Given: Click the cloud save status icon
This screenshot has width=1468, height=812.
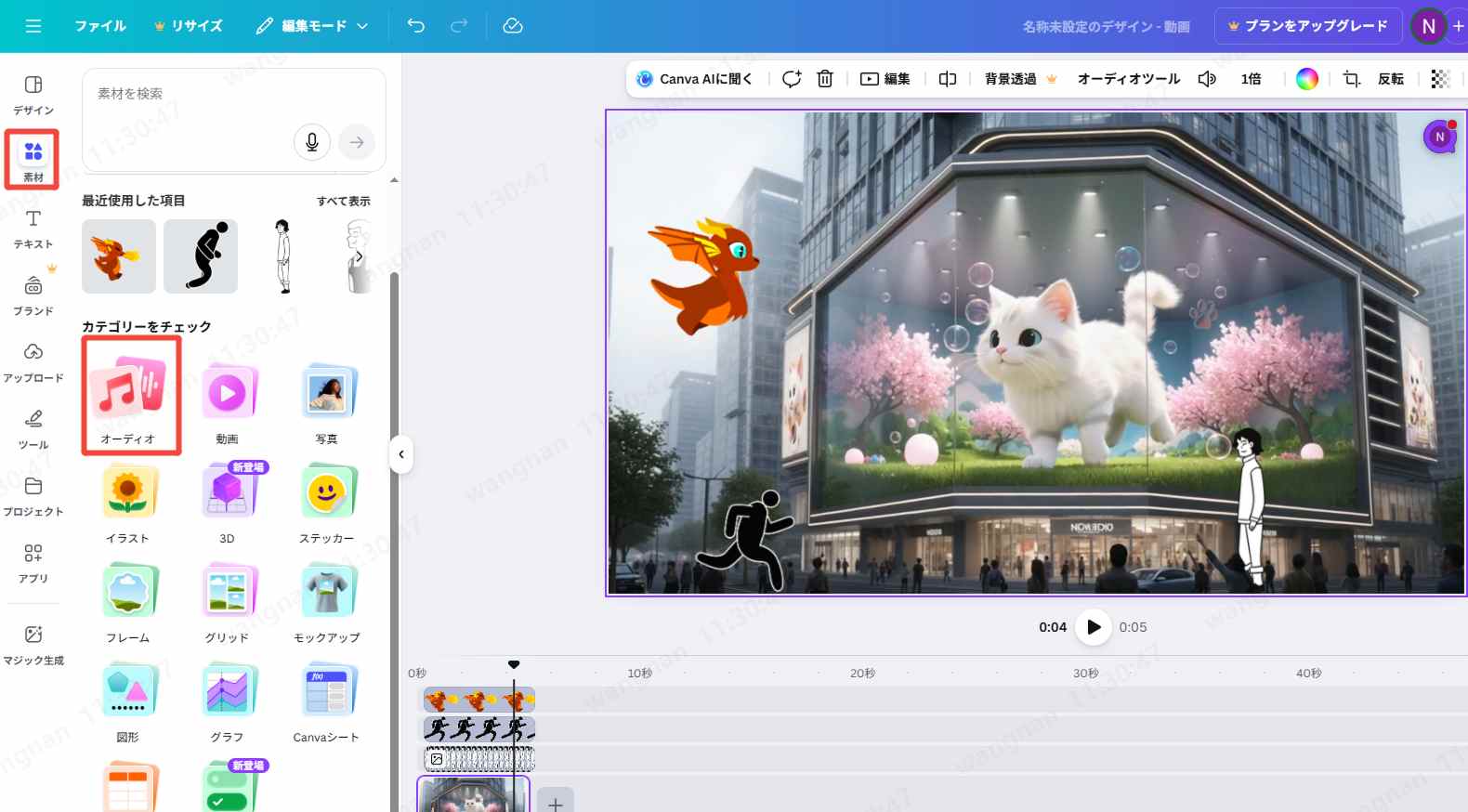Looking at the screenshot, I should [513, 26].
